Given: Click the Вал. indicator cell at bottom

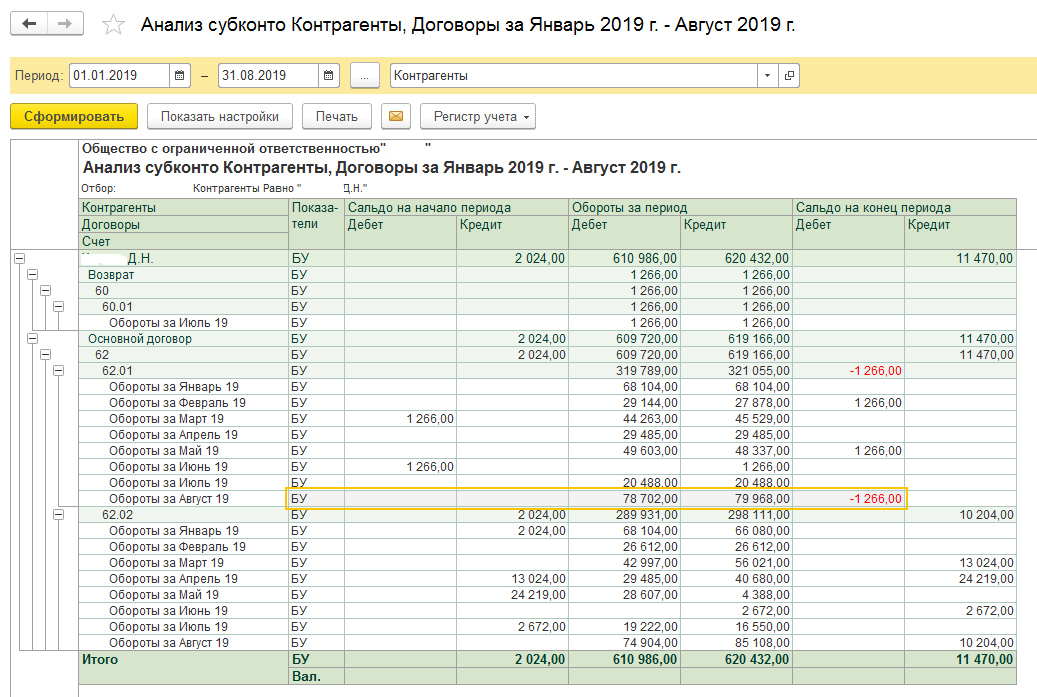Looking at the screenshot, I should click(x=316, y=676).
